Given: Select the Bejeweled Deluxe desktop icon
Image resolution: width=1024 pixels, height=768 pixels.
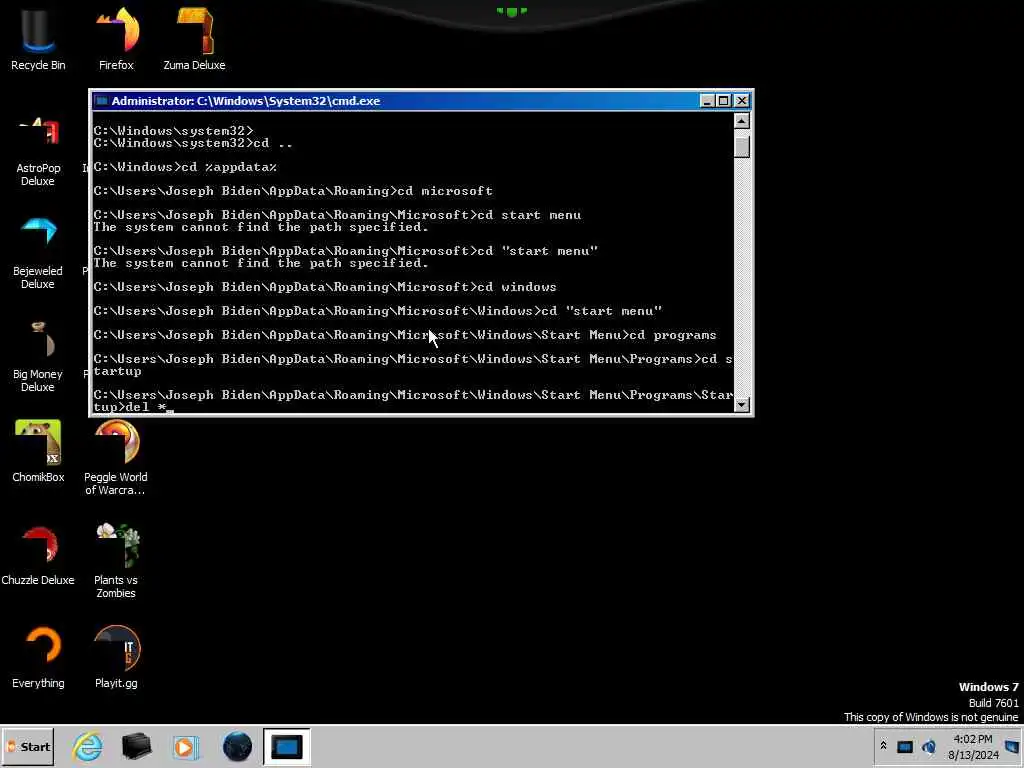Looking at the screenshot, I should click(38, 253).
